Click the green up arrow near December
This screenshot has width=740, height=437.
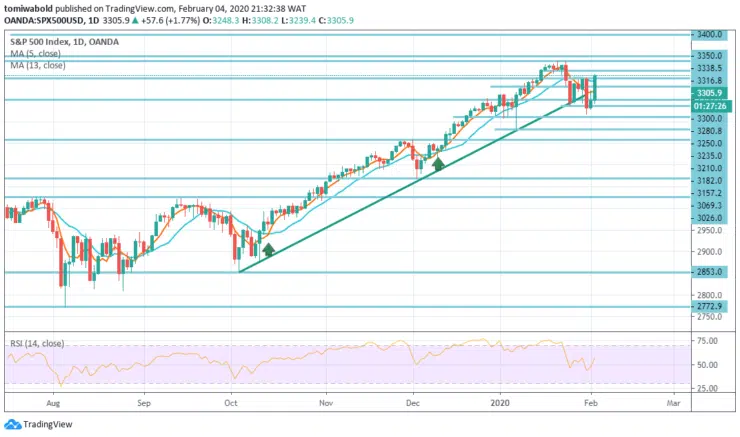437,162
